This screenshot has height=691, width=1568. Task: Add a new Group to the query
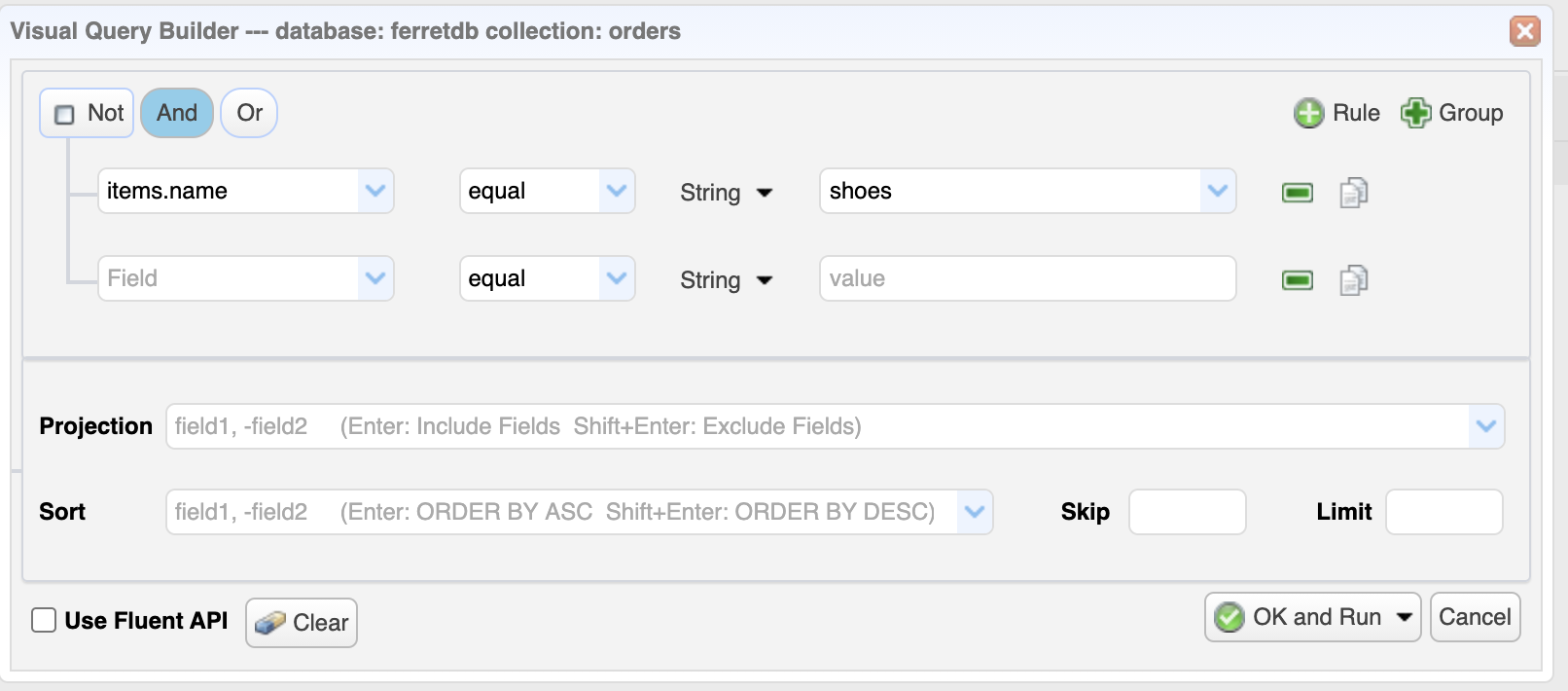pyautogui.click(x=1451, y=113)
